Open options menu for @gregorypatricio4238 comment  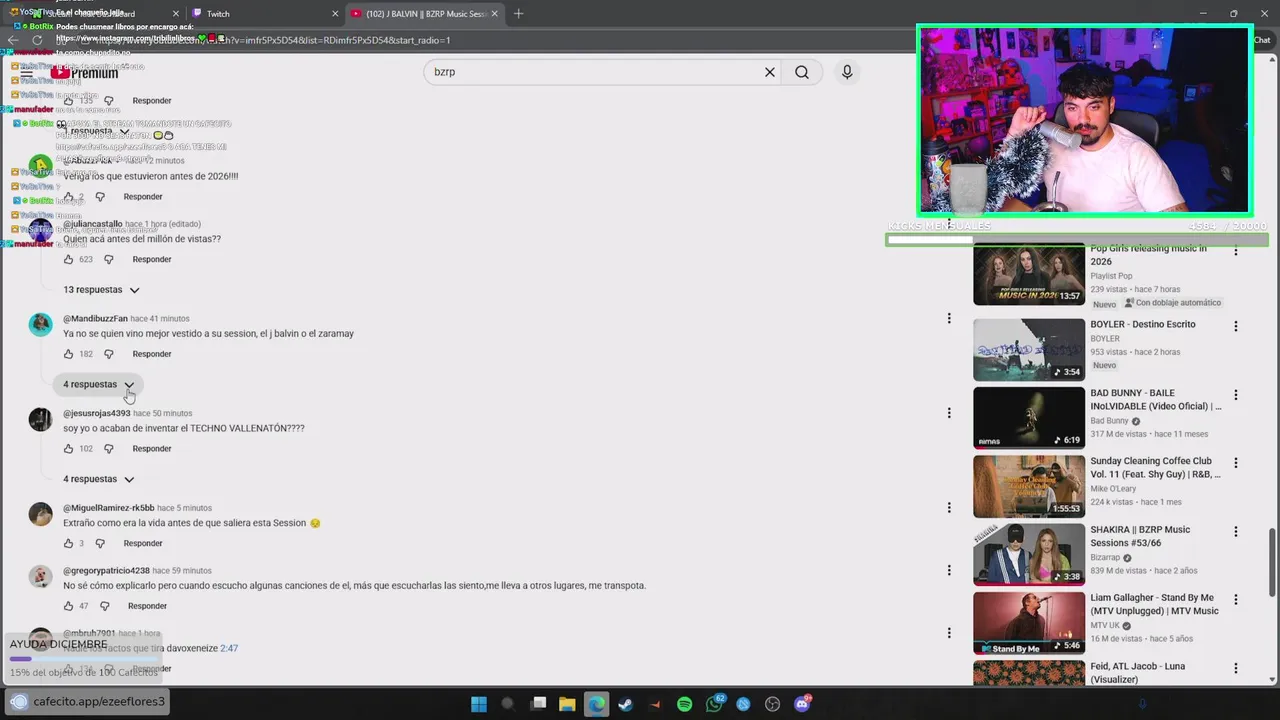pyautogui.click(x=949, y=570)
